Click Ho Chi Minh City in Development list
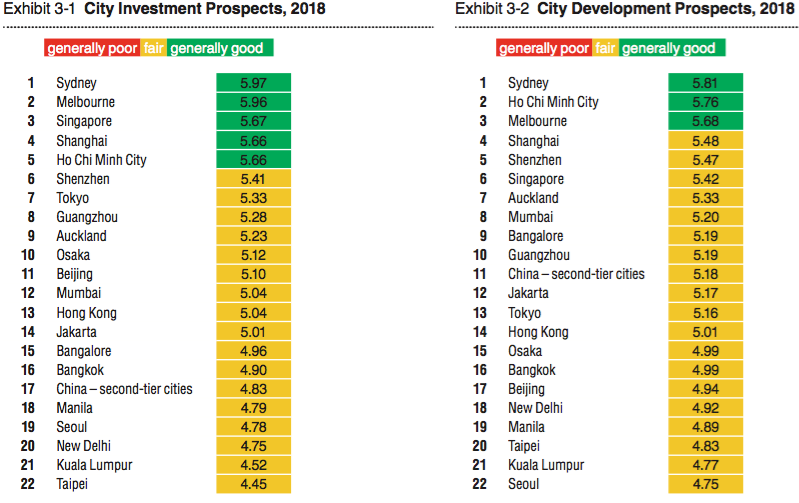The height and width of the screenshot is (503, 799). pyautogui.click(x=553, y=102)
